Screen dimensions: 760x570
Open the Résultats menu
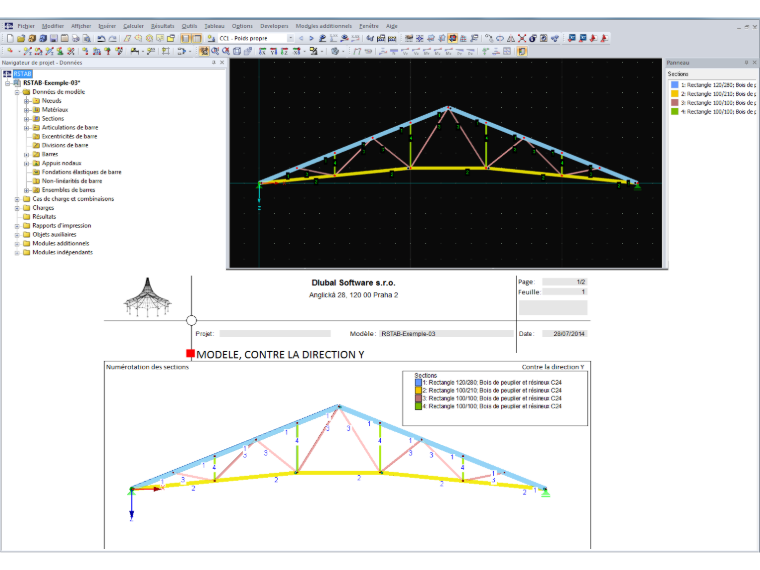click(x=162, y=26)
